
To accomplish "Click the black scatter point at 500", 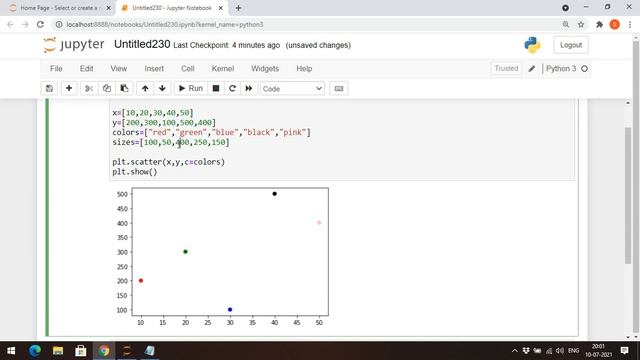I will [275, 194].
